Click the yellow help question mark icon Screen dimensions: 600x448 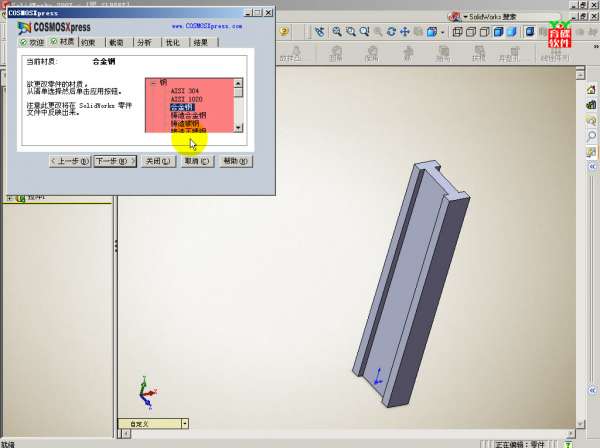(285, 31)
